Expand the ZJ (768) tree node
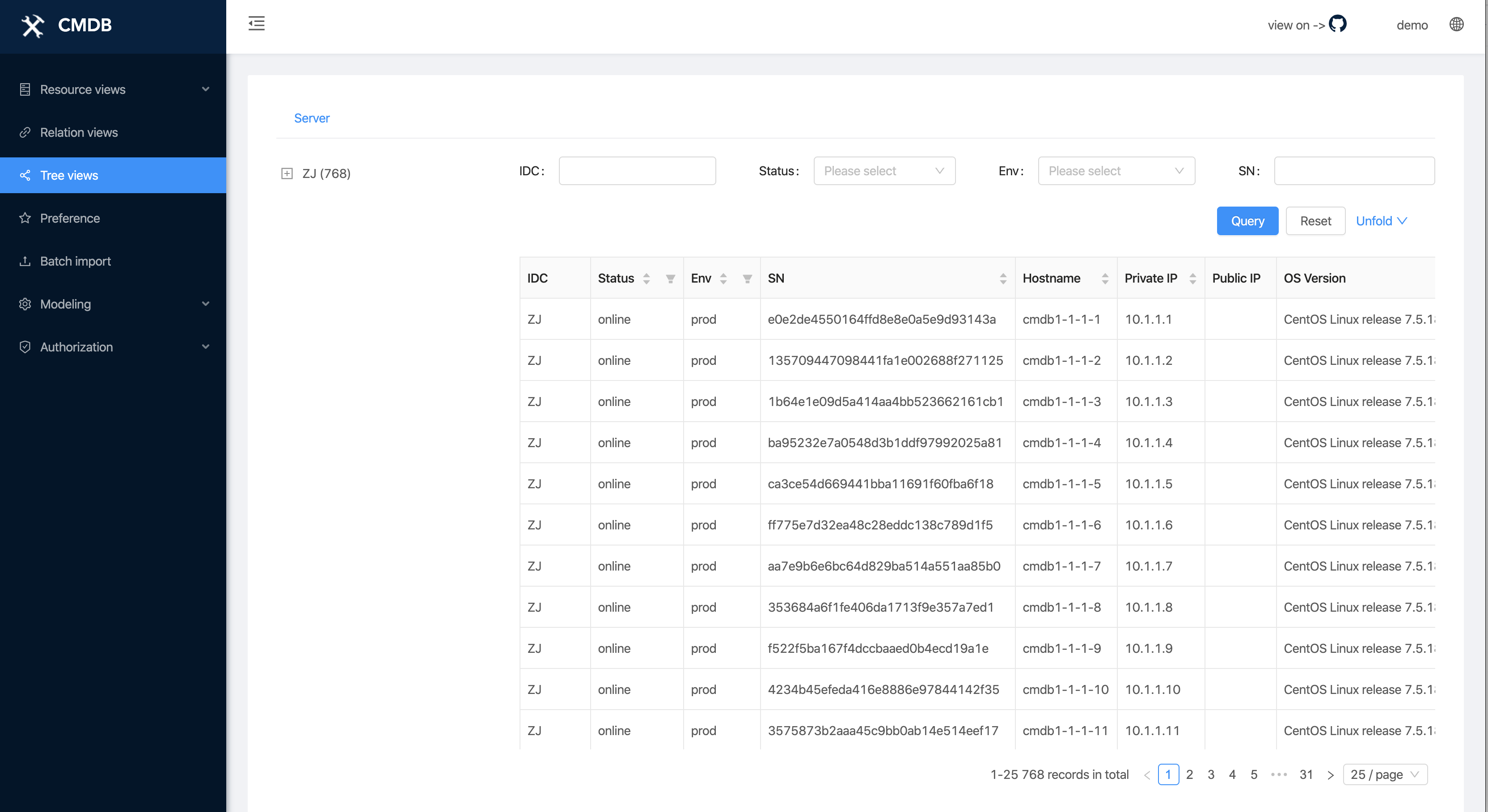The image size is (1488, 812). [287, 174]
